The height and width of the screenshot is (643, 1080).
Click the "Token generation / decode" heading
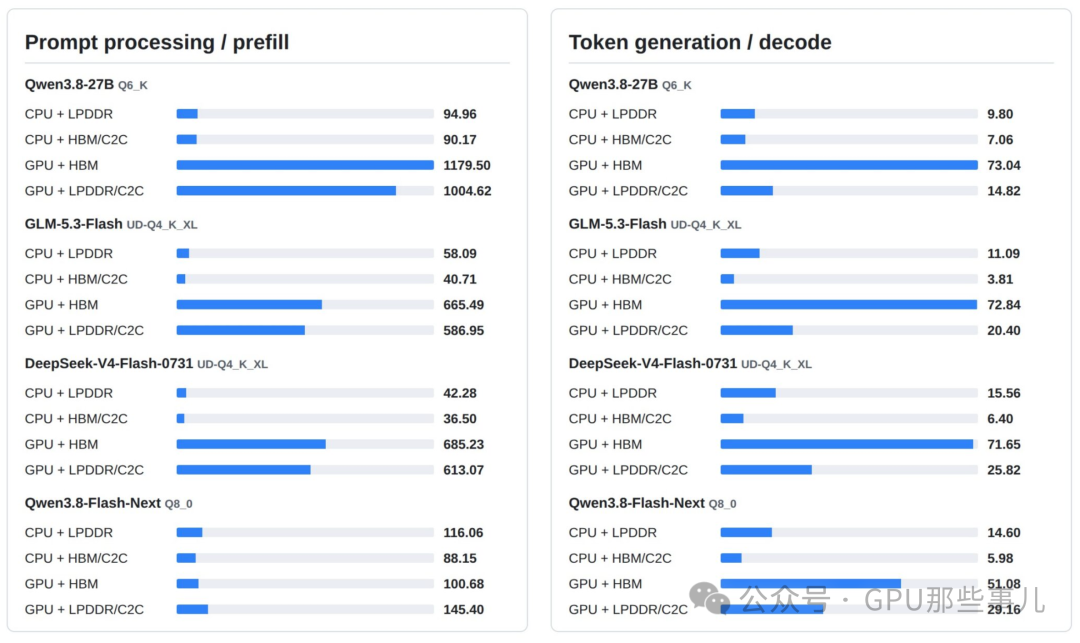click(x=700, y=42)
